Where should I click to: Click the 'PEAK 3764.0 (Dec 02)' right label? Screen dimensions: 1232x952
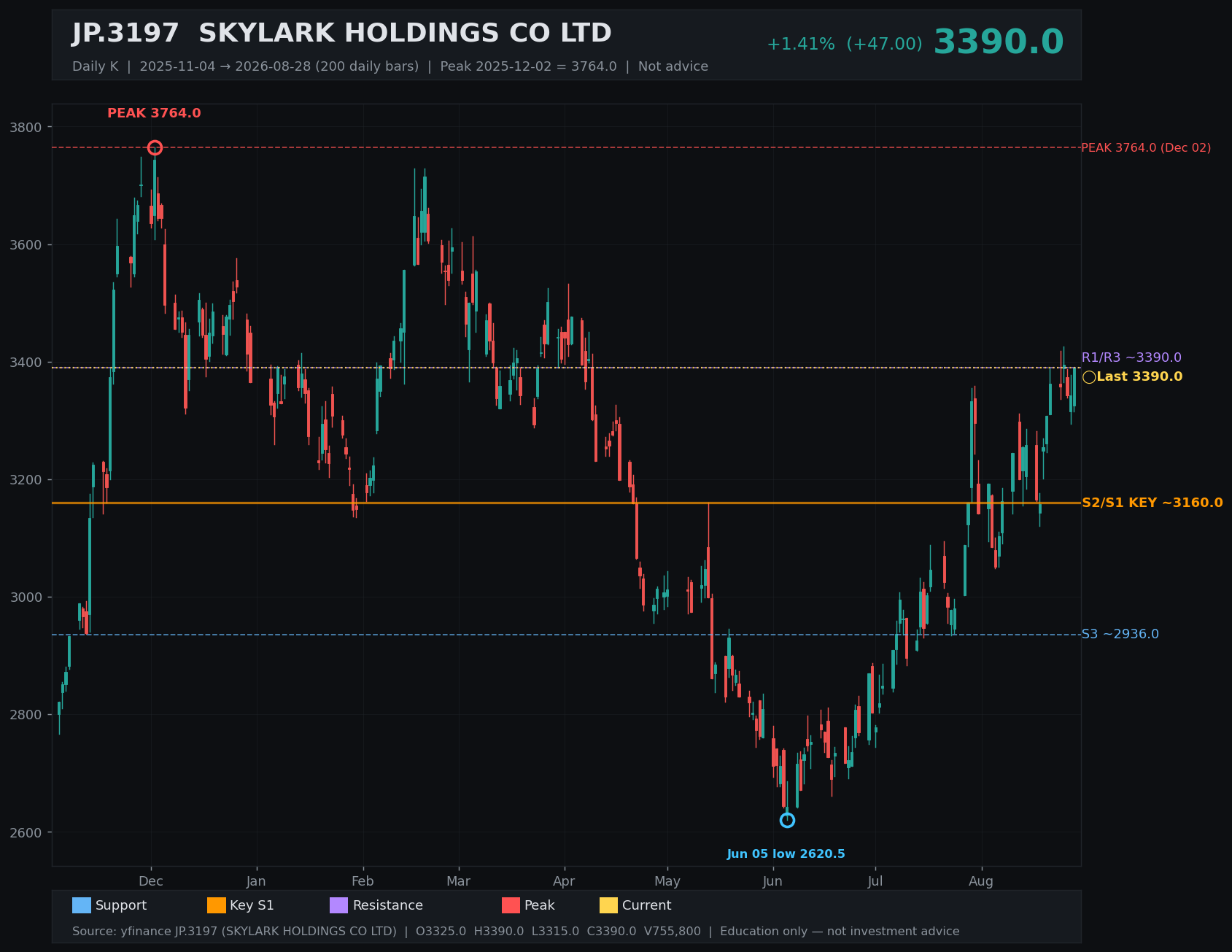(x=1146, y=148)
